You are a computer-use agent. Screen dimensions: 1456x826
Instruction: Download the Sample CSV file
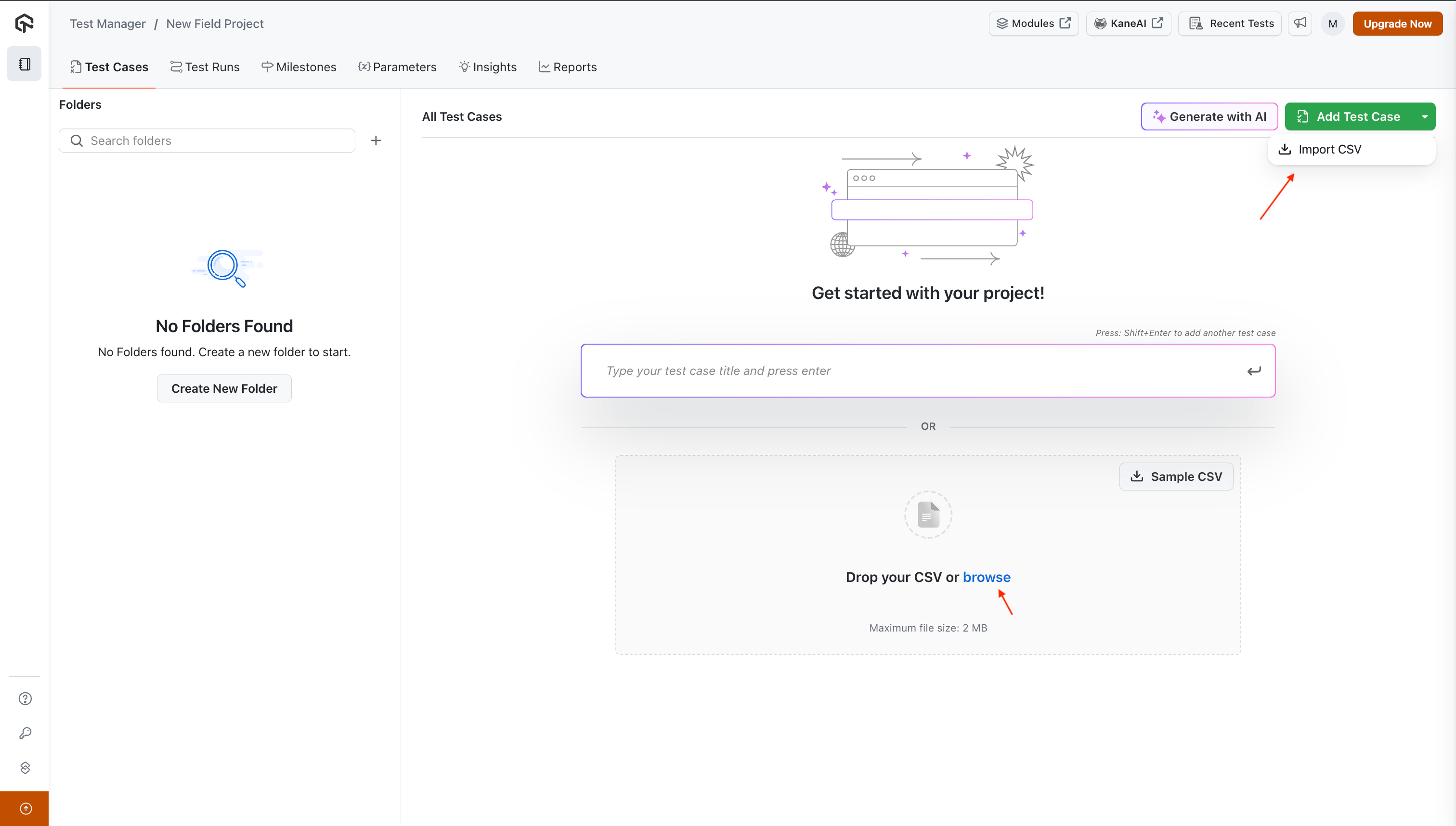tap(1176, 477)
